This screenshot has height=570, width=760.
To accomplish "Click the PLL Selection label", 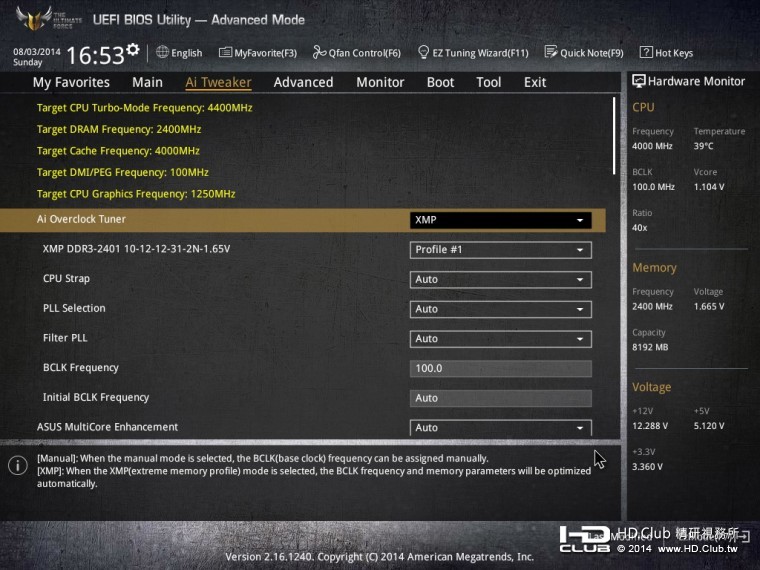I will click(74, 308).
